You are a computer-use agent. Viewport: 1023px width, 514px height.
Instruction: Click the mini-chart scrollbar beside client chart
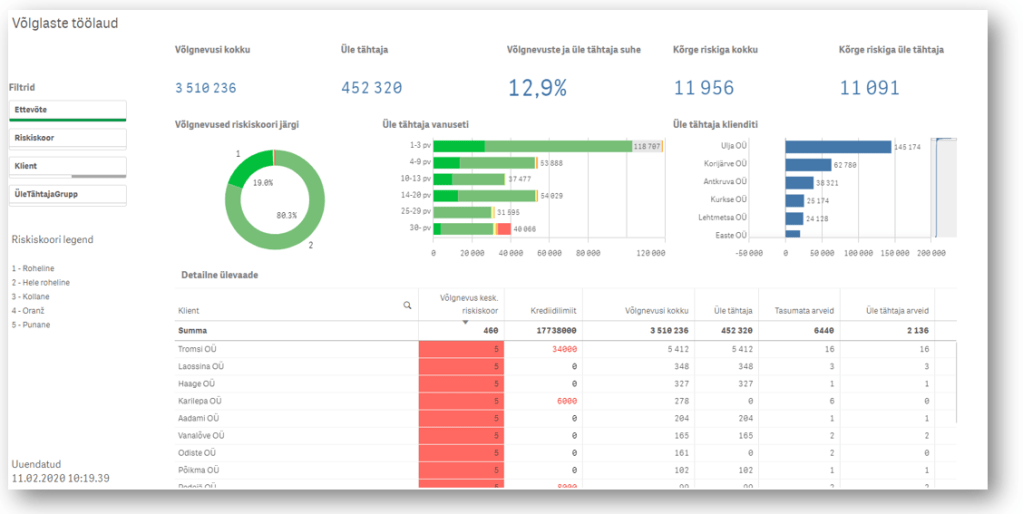(944, 188)
